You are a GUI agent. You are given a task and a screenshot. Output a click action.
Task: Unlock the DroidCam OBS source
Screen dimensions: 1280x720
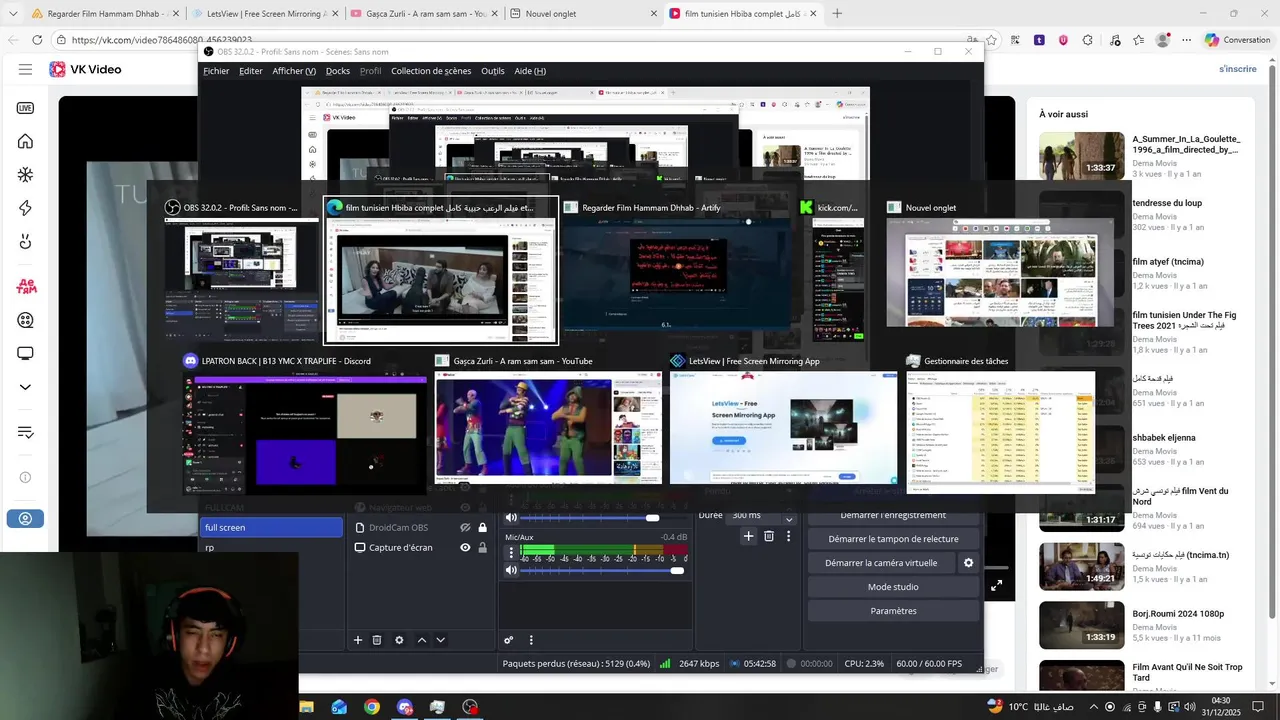pyautogui.click(x=483, y=528)
